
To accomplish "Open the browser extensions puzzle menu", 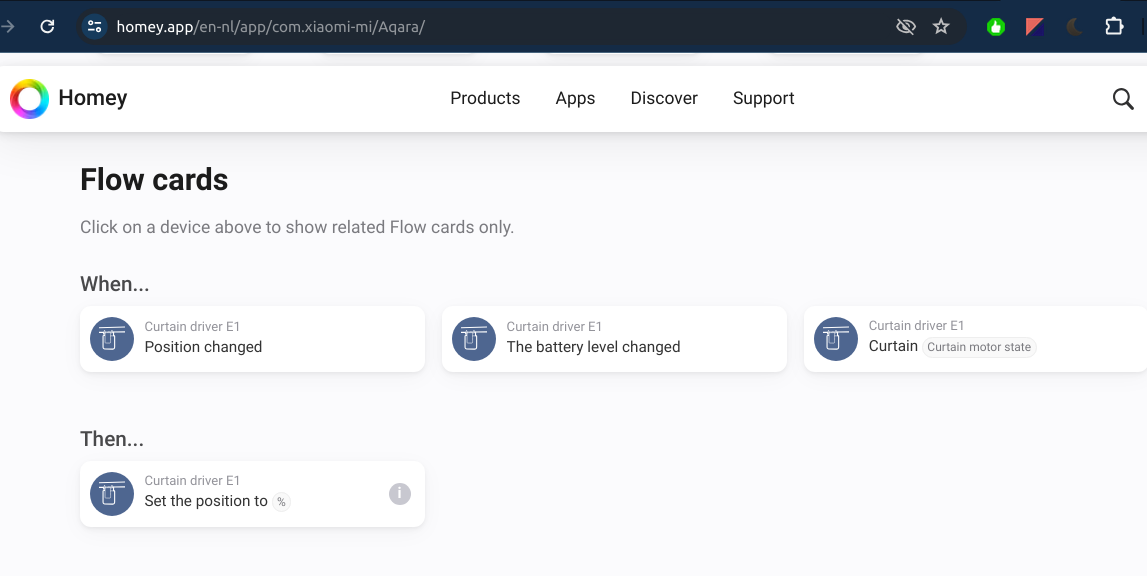I will pyautogui.click(x=1114, y=27).
